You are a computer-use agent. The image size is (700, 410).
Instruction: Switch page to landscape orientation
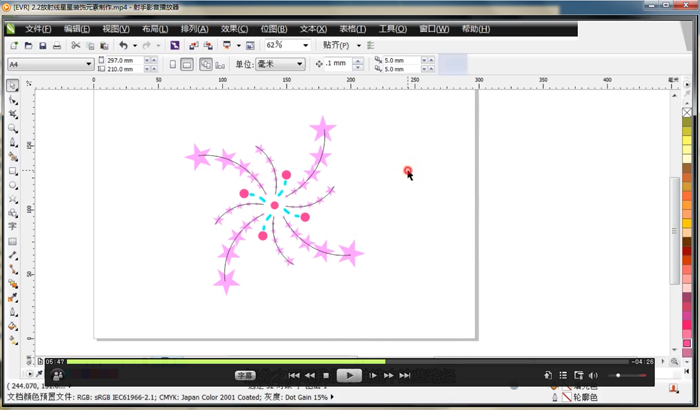tap(187, 64)
